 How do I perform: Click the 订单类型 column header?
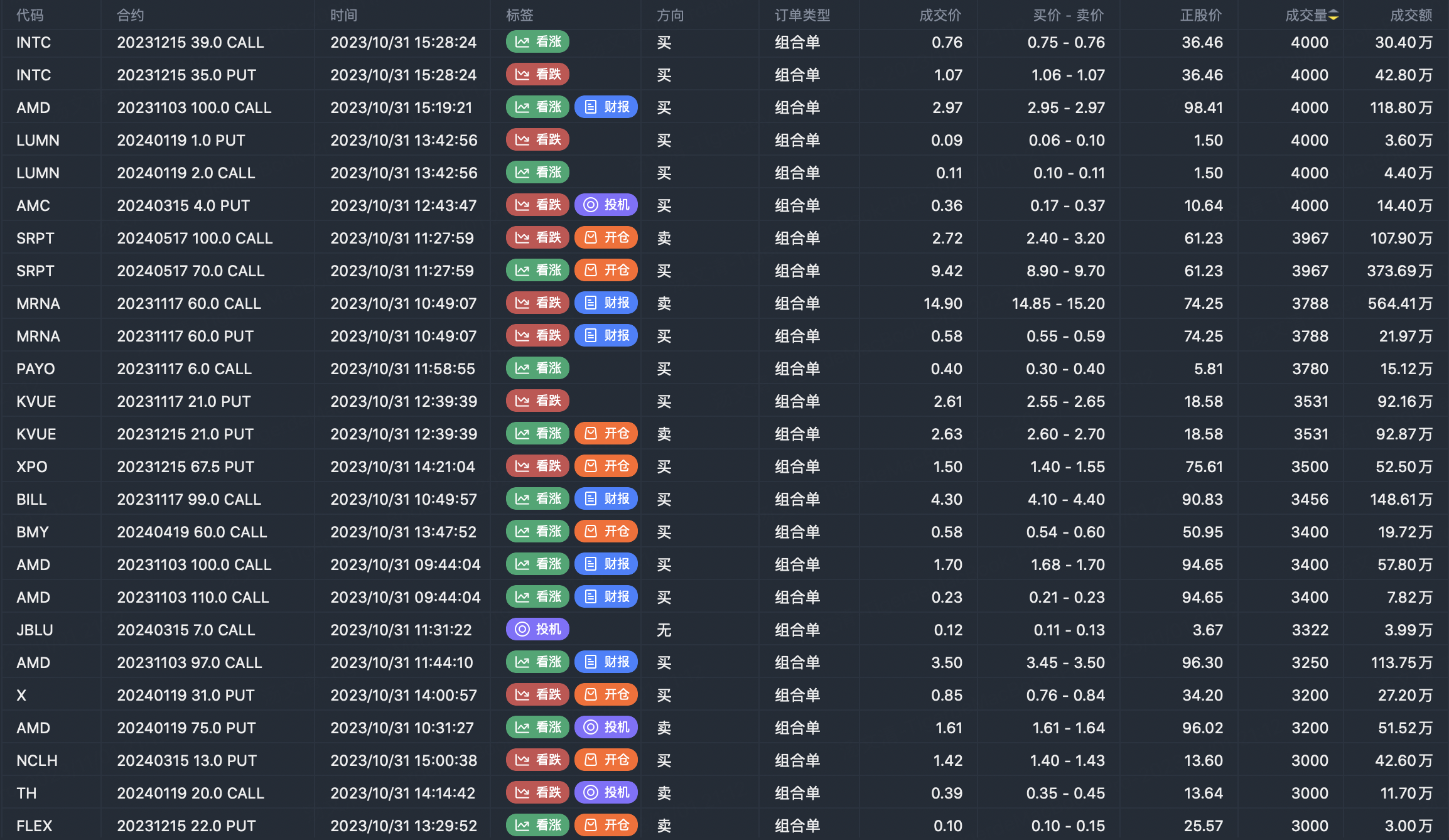[x=802, y=15]
